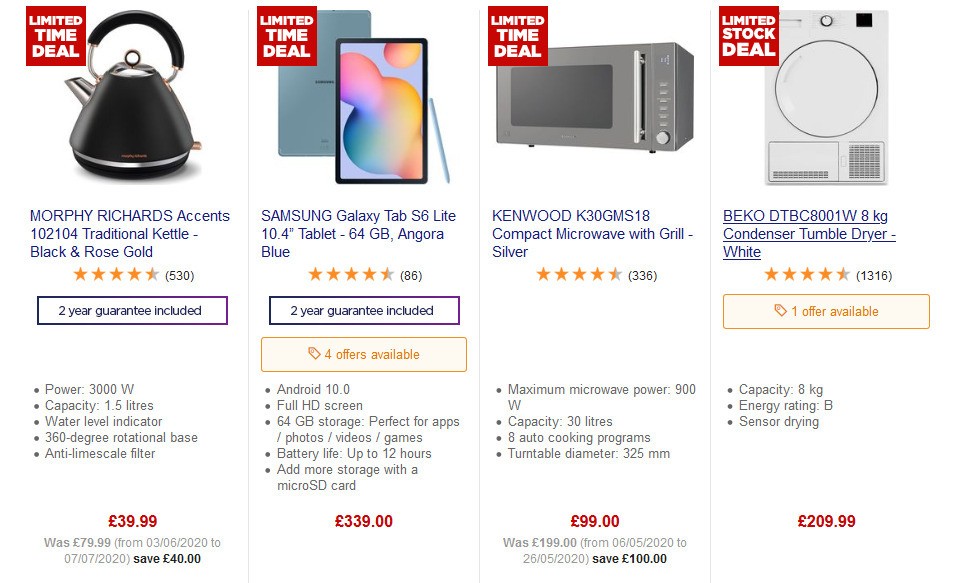Click the (336) review count for microwave
Image resolution: width=965 pixels, height=583 pixels.
point(641,274)
